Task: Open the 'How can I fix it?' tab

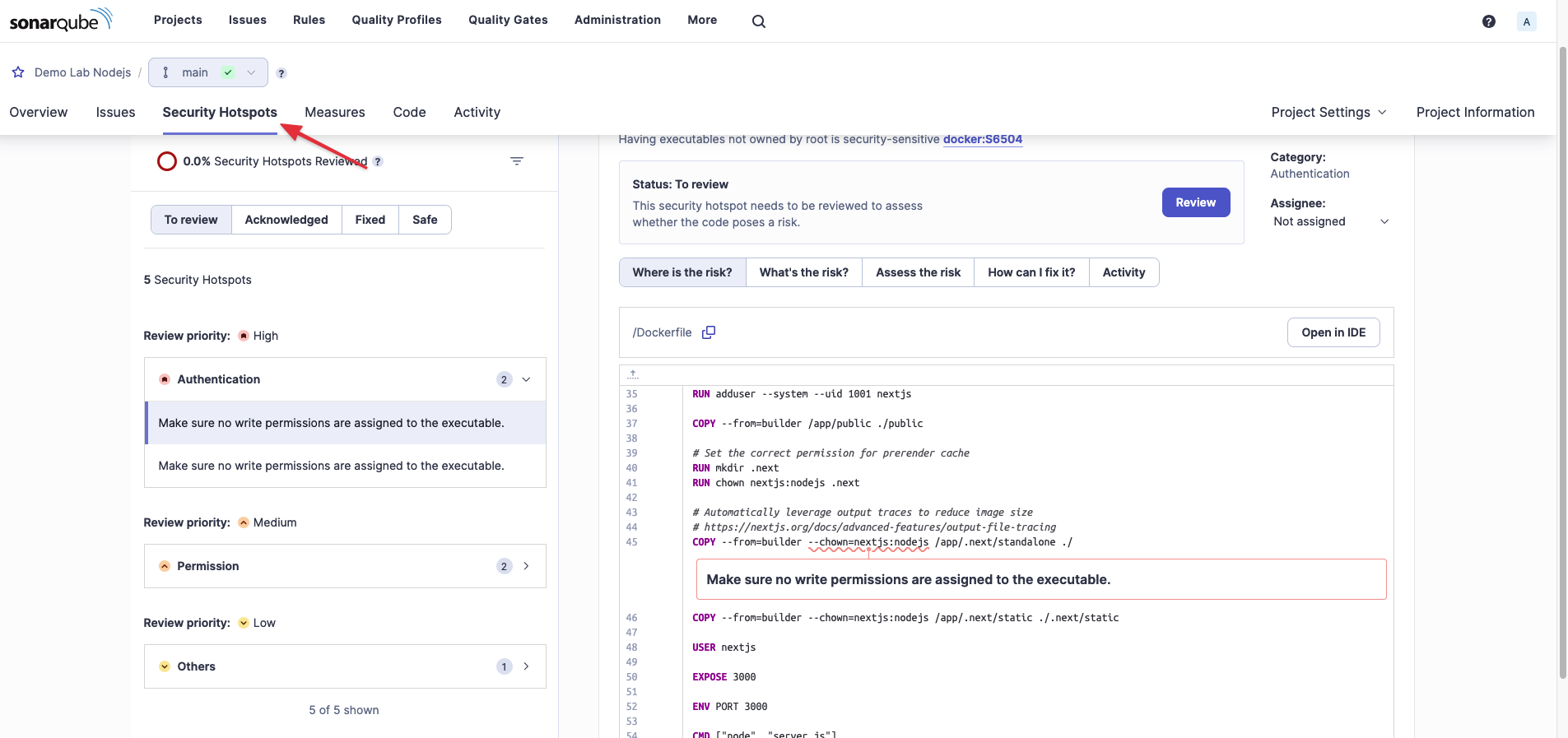Action: point(1031,272)
